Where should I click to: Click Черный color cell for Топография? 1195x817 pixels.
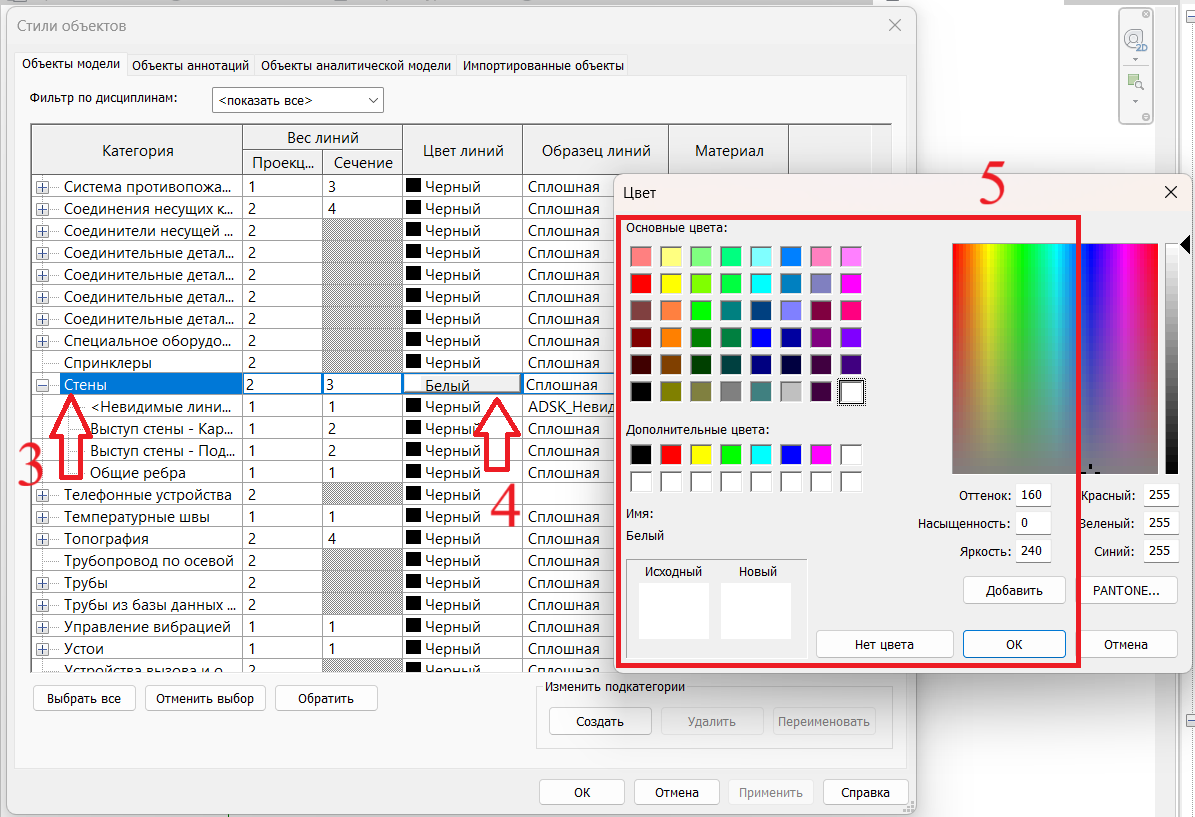pos(462,539)
